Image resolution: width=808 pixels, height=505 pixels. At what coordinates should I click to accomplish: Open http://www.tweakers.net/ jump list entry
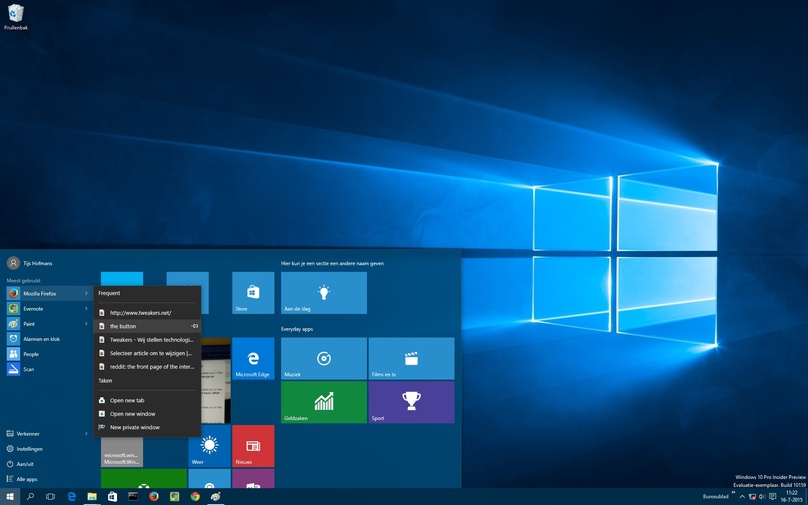click(147, 313)
